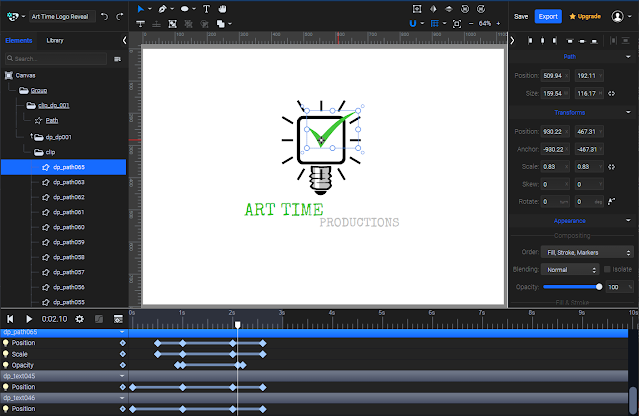Click the Undo arrow icon
Viewport: 639px width, 416px height.
105,16
